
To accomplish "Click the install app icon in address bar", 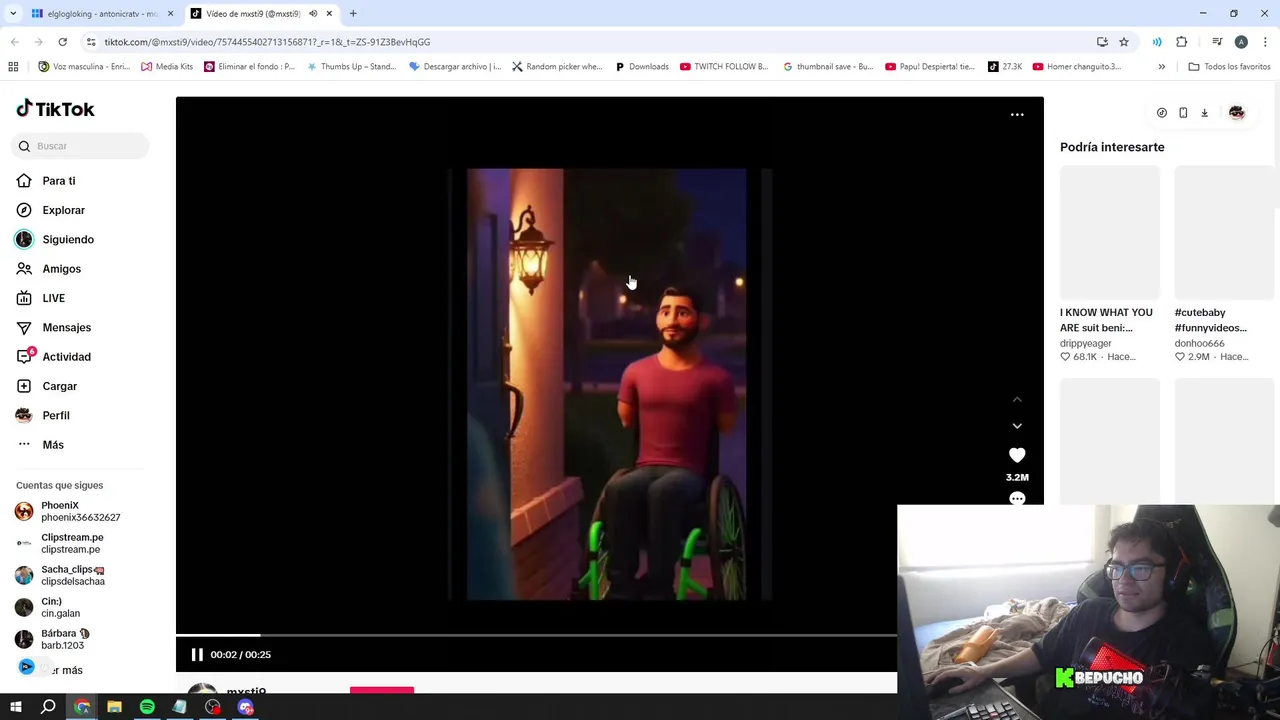I will [1102, 42].
